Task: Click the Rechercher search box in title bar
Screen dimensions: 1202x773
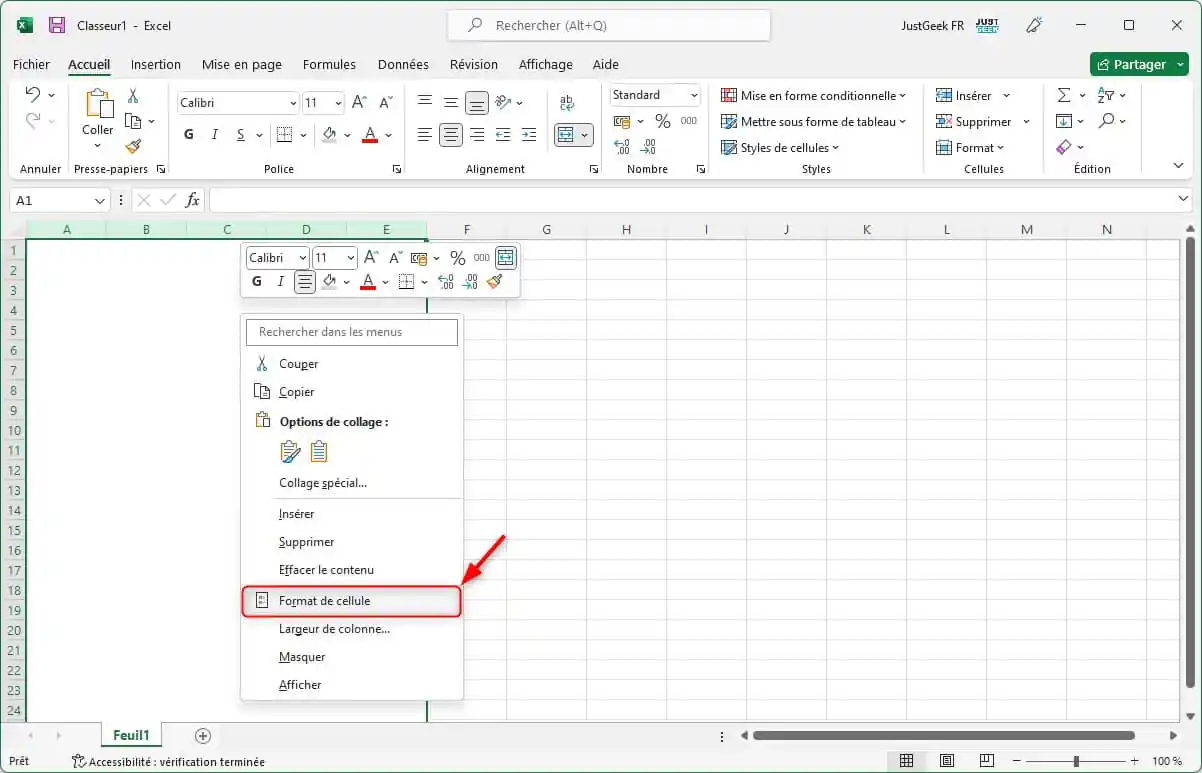Action: 609,25
